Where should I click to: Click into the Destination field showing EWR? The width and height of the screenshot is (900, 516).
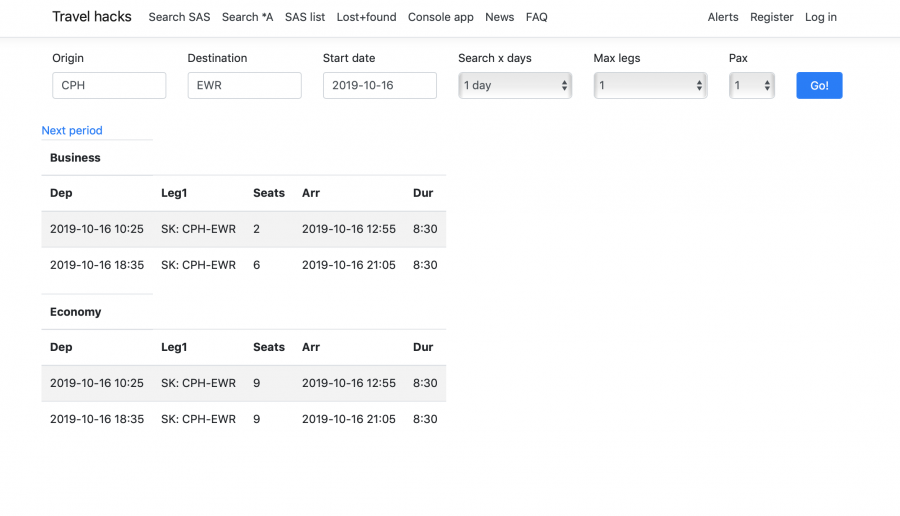tap(244, 86)
